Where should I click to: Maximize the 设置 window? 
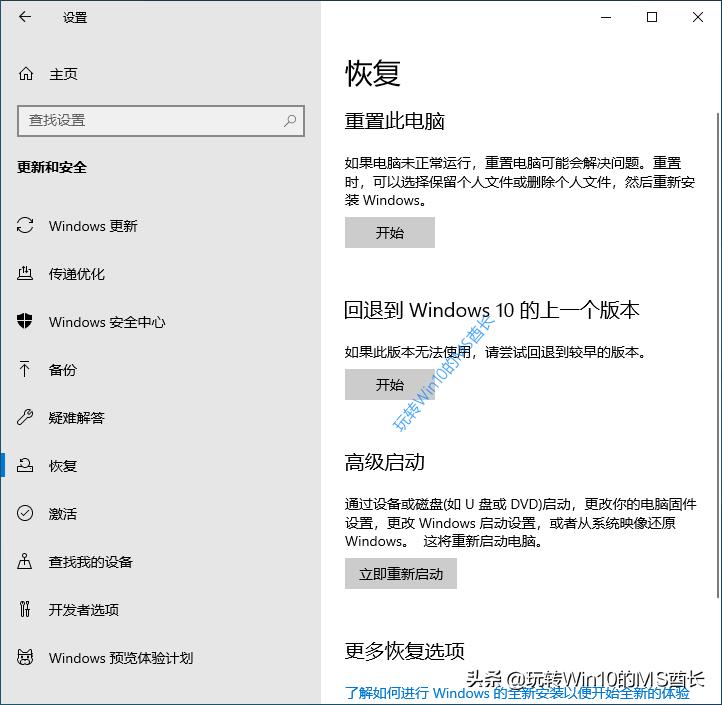click(652, 17)
